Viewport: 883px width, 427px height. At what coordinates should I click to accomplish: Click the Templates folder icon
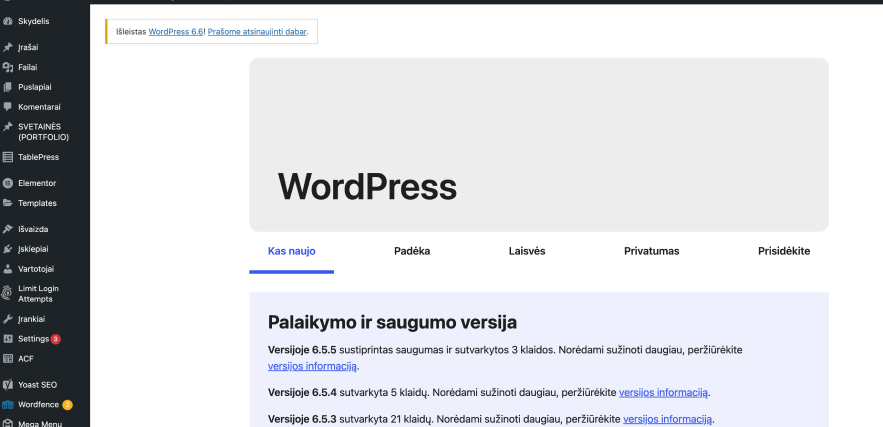[x=7, y=203]
